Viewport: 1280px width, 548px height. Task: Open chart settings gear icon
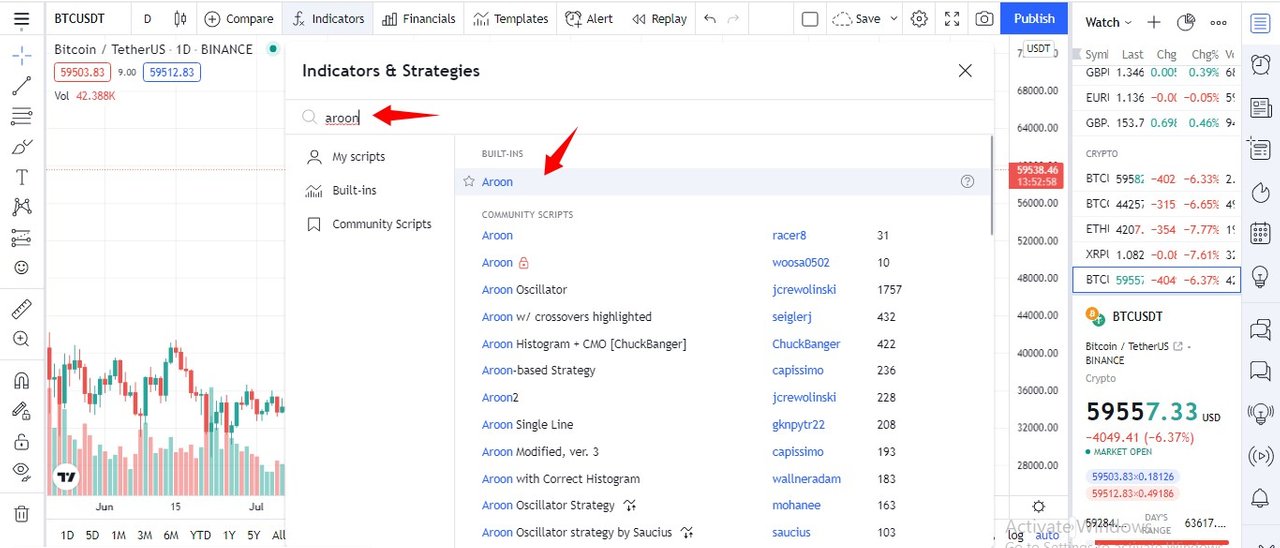coord(919,19)
